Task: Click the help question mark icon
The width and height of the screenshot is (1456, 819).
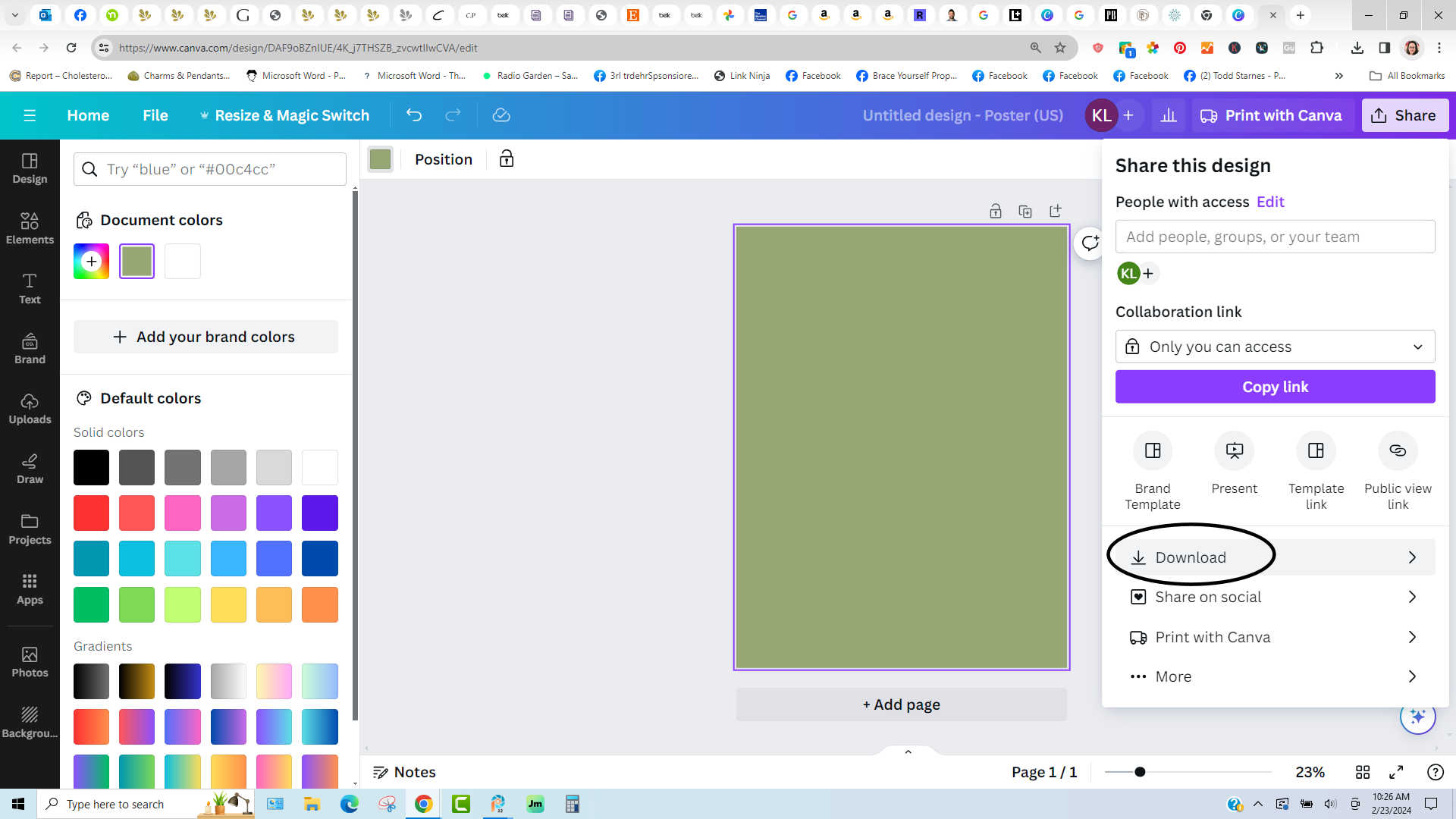Action: click(x=1436, y=772)
